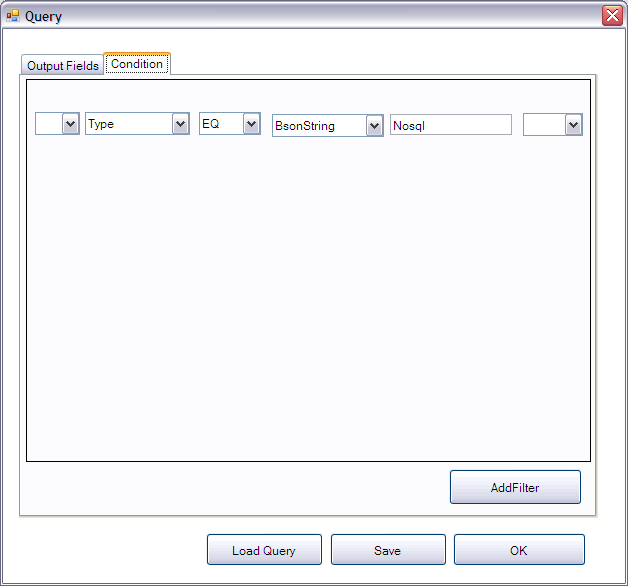Select the Condition tab
This screenshot has width=628, height=586.
(137, 64)
